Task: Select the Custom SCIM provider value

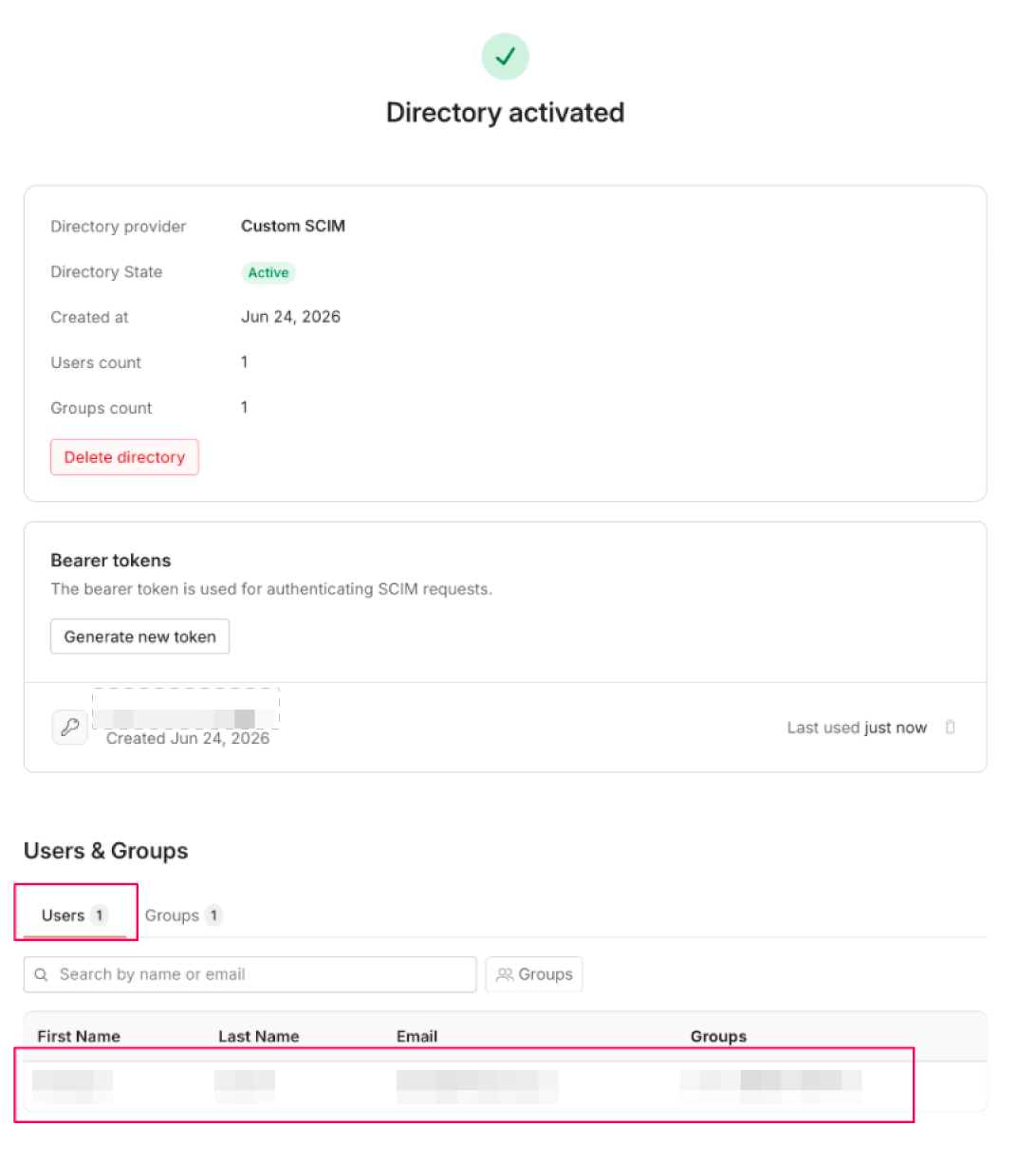Action: tap(293, 226)
